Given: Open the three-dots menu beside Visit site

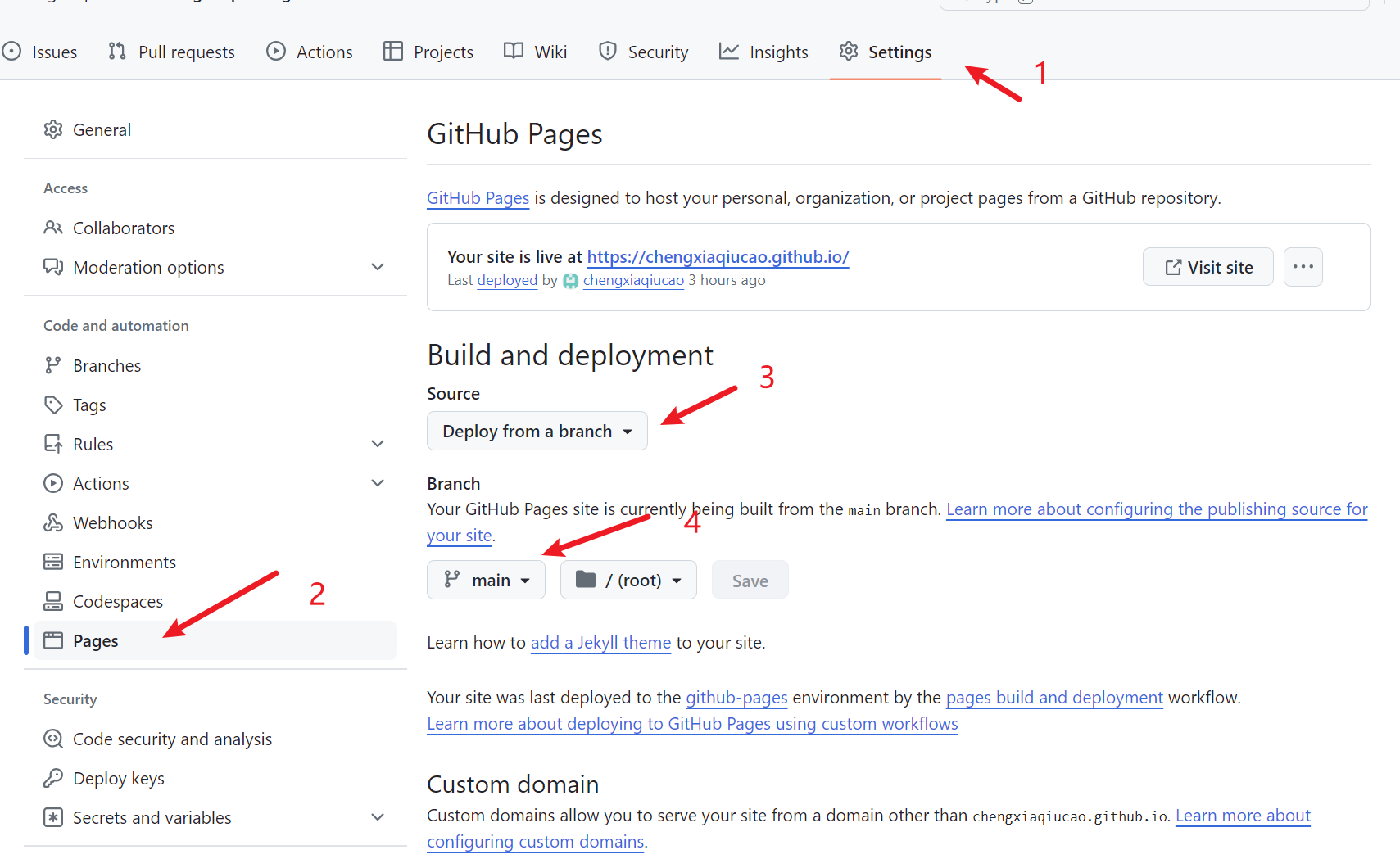Looking at the screenshot, I should [x=1303, y=267].
